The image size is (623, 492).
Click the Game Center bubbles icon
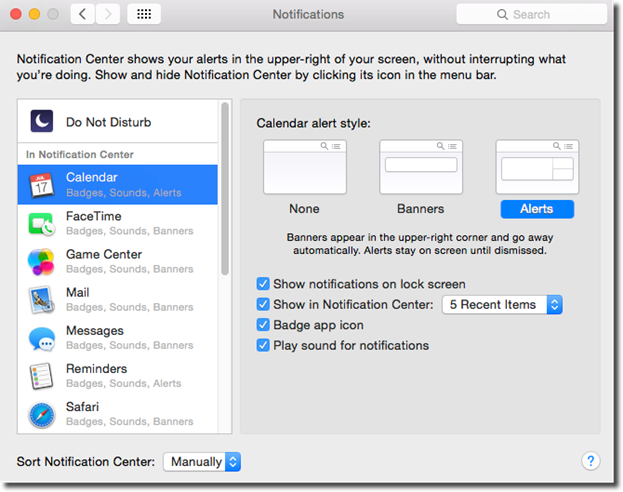point(41,262)
